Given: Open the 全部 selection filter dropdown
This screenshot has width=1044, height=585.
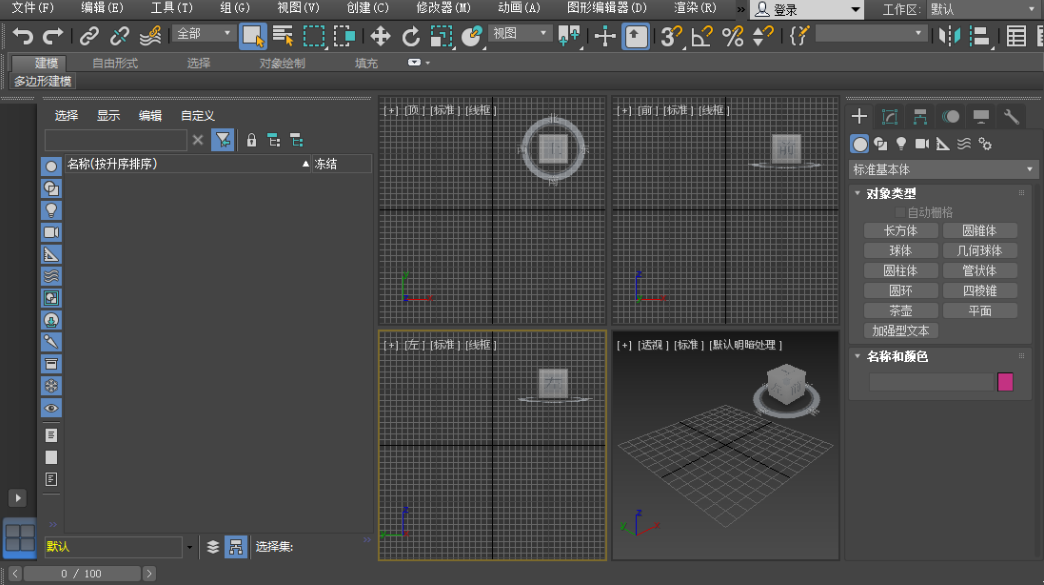Looking at the screenshot, I should (204, 34).
